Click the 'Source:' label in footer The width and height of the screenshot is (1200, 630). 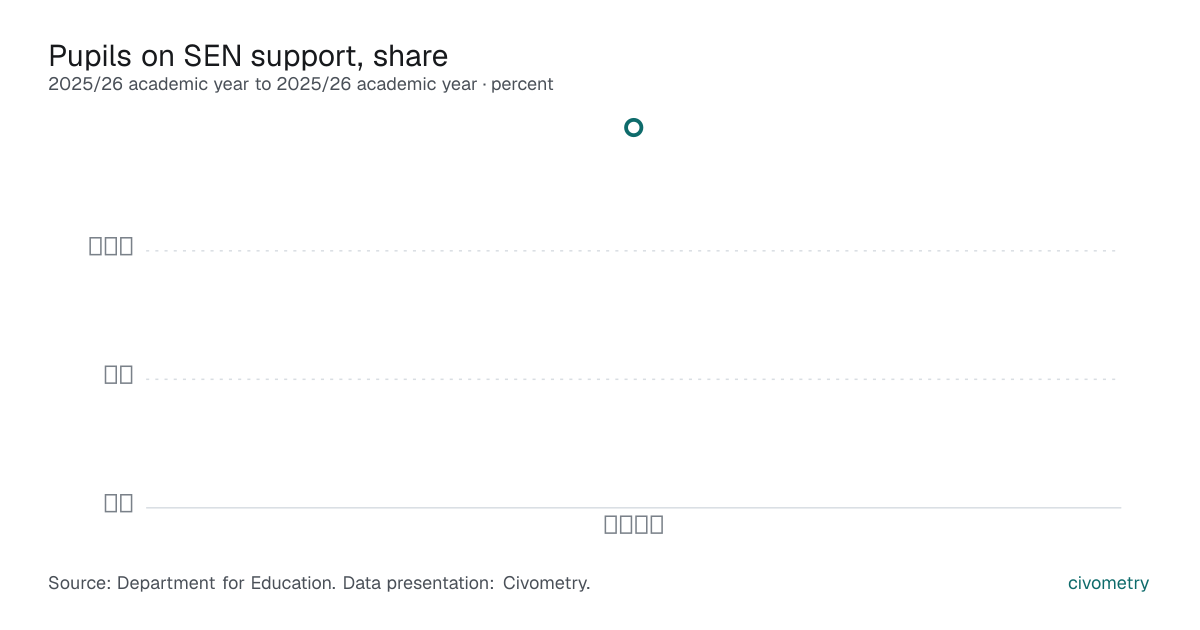[80, 583]
